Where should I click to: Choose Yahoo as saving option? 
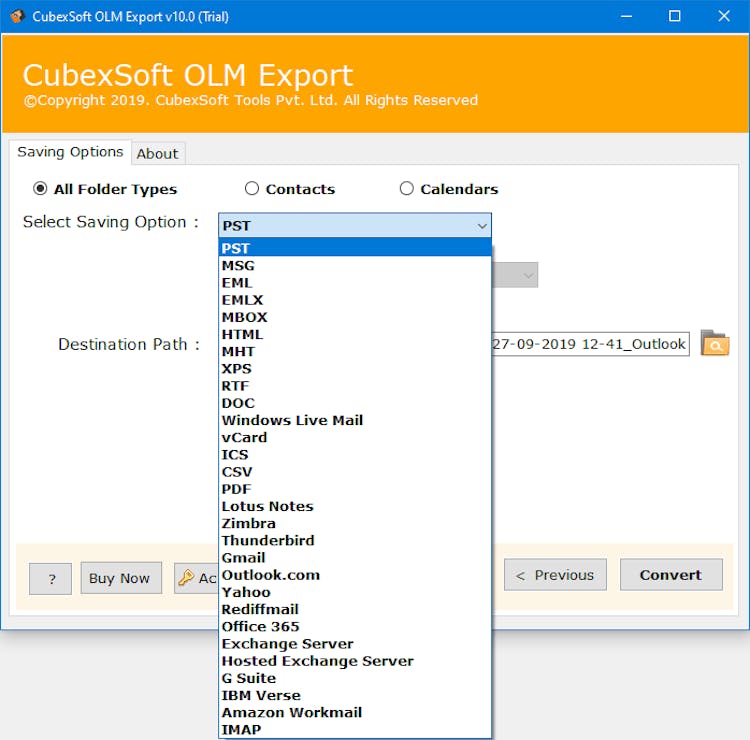(355, 592)
